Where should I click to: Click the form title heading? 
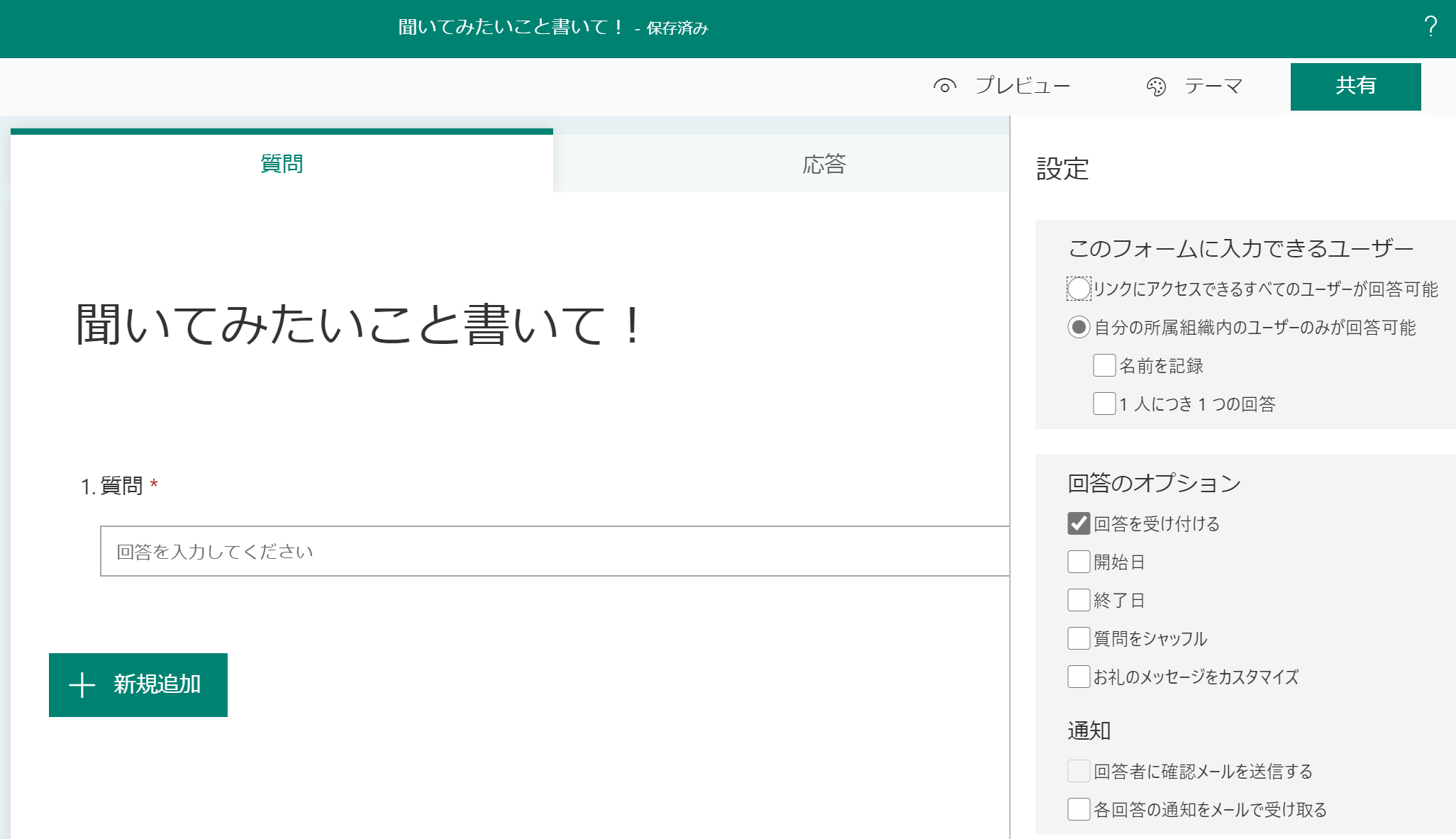(x=360, y=325)
